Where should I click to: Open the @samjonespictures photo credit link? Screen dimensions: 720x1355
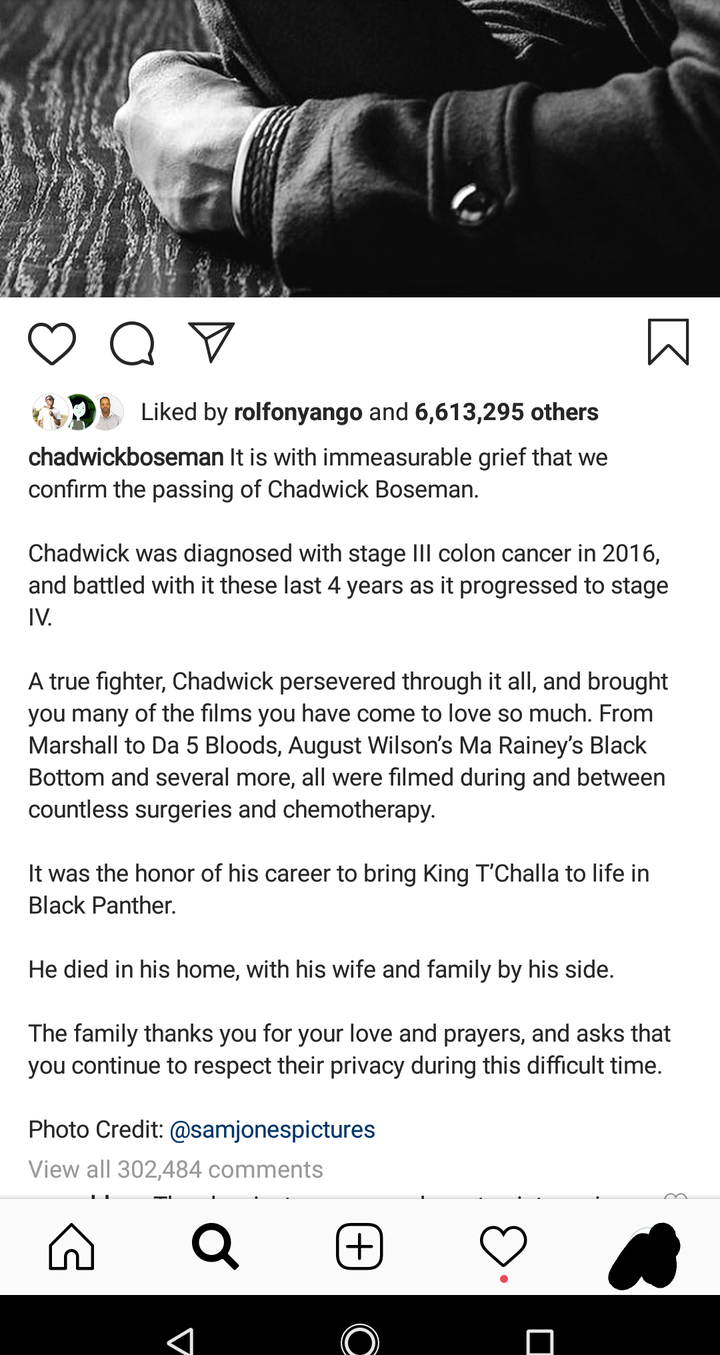(272, 1129)
